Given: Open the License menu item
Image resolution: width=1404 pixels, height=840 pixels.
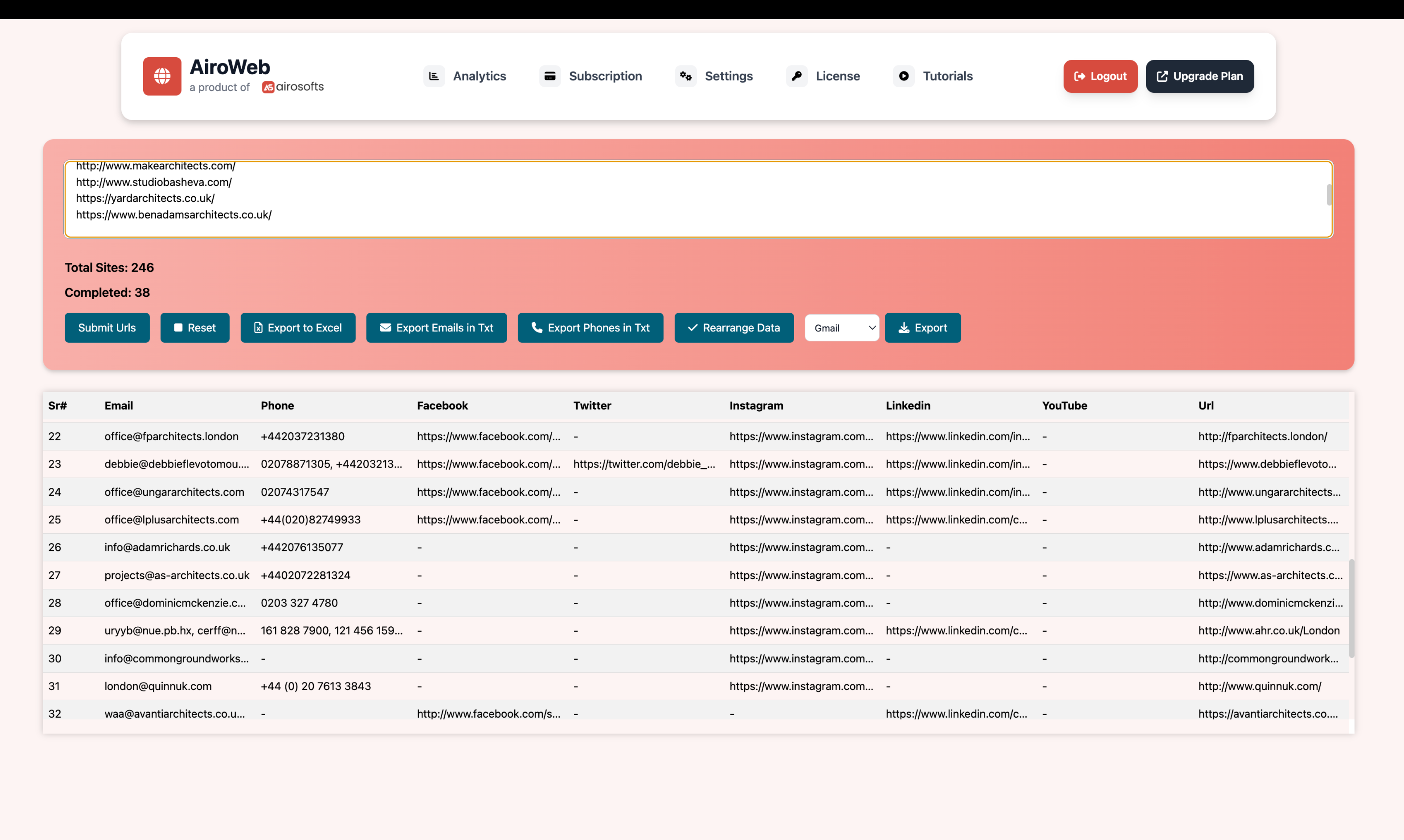Looking at the screenshot, I should 837,76.
